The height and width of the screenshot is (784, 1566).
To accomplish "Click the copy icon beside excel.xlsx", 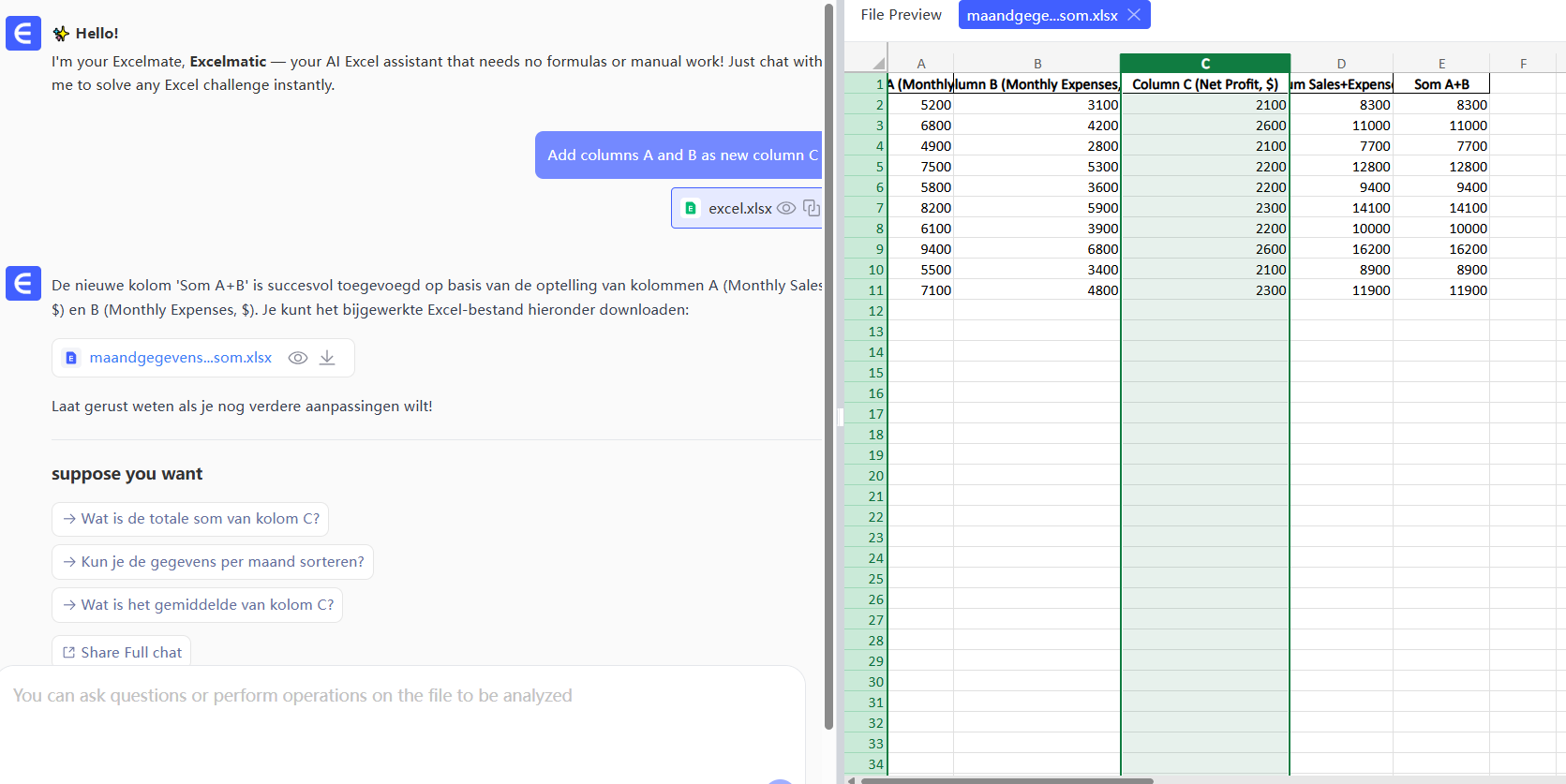I will tap(812, 208).
